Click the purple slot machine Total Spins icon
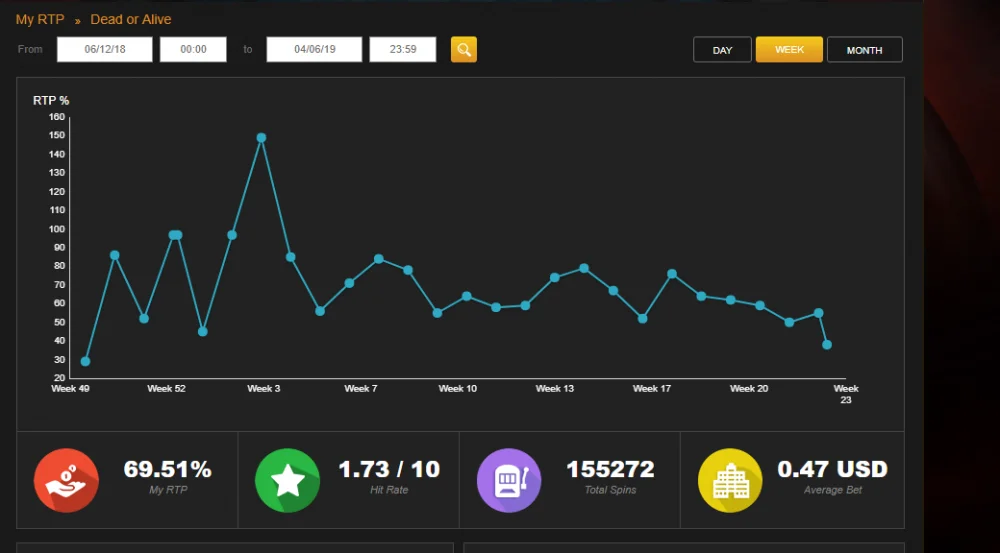This screenshot has height=553, width=1000. point(509,480)
